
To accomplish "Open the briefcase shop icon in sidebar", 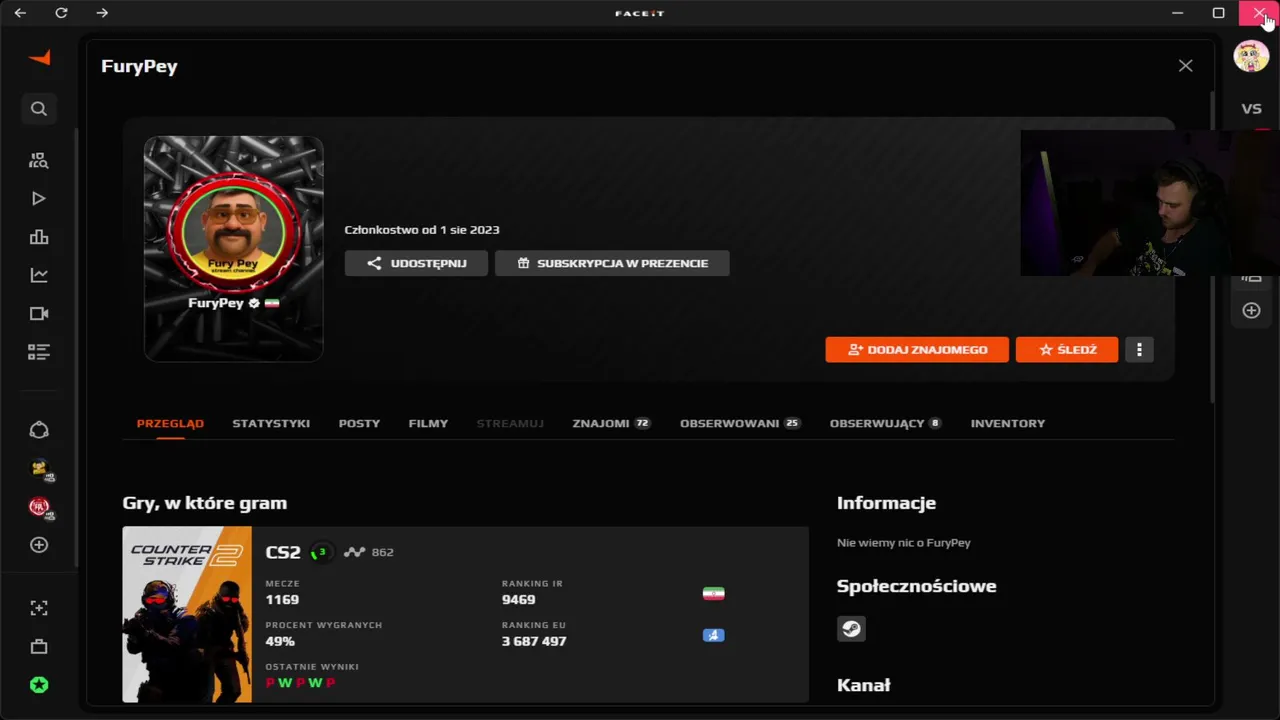I will tap(39, 647).
